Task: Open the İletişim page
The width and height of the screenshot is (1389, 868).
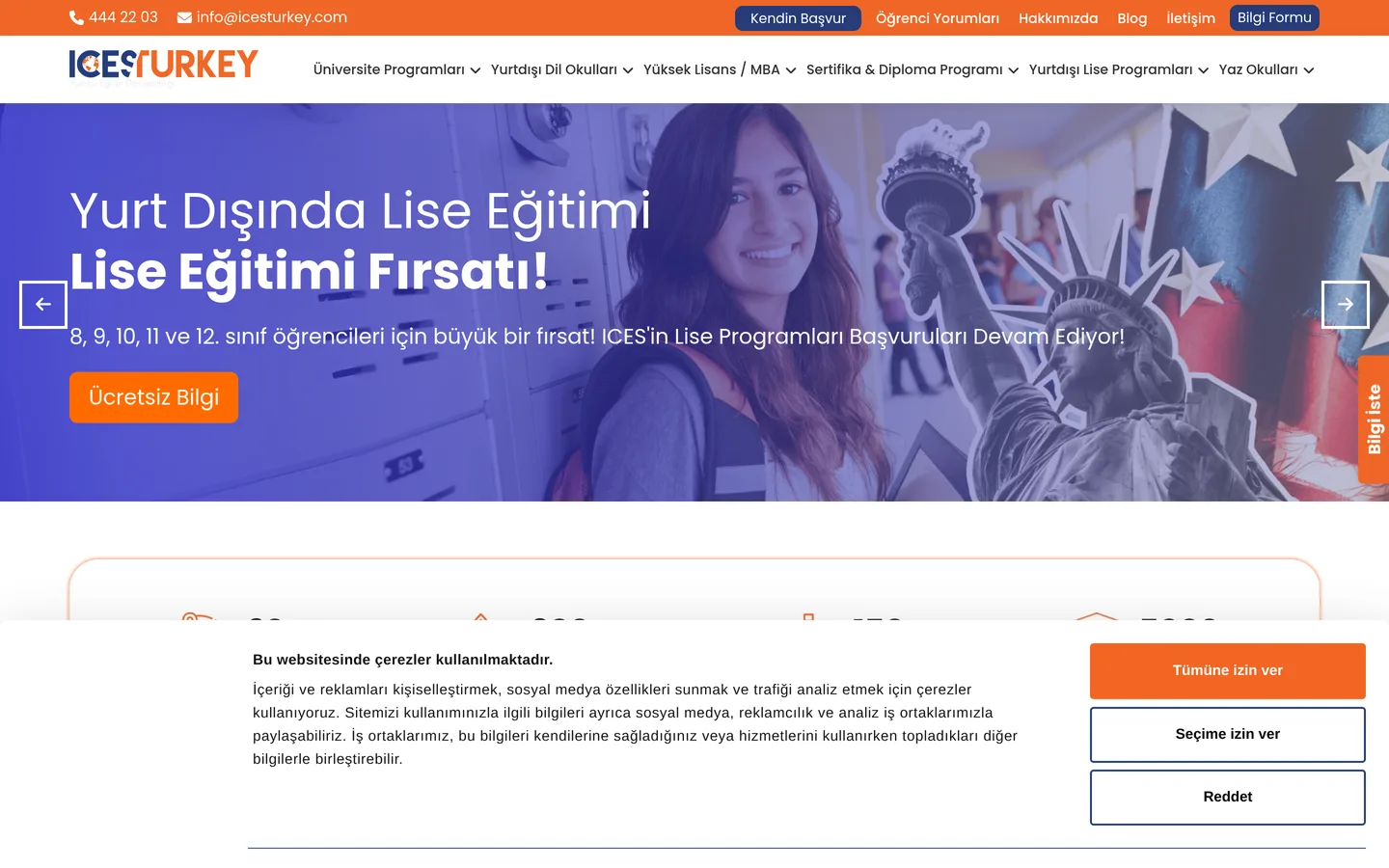Action: 1191,18
